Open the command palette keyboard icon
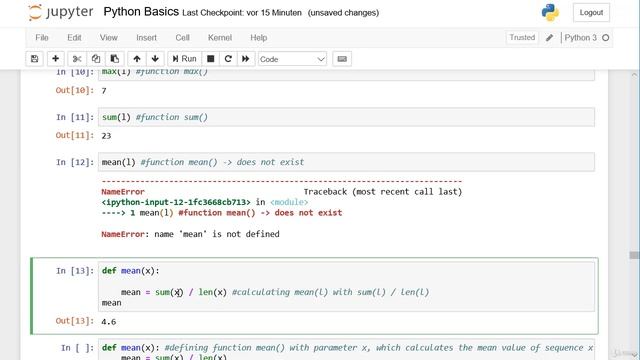The width and height of the screenshot is (640, 360). 342,59
